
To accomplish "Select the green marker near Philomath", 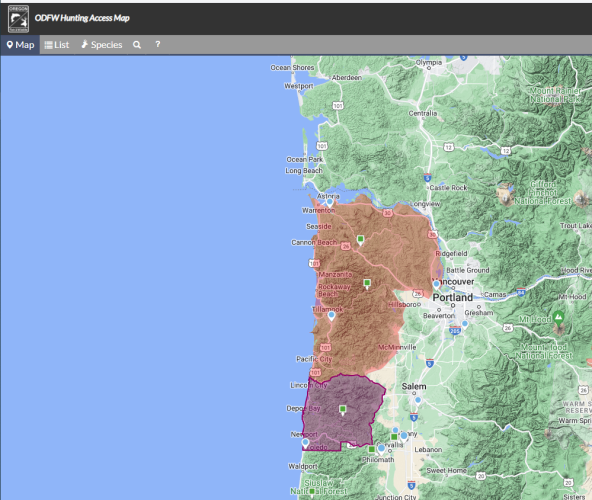I will (x=372, y=449).
